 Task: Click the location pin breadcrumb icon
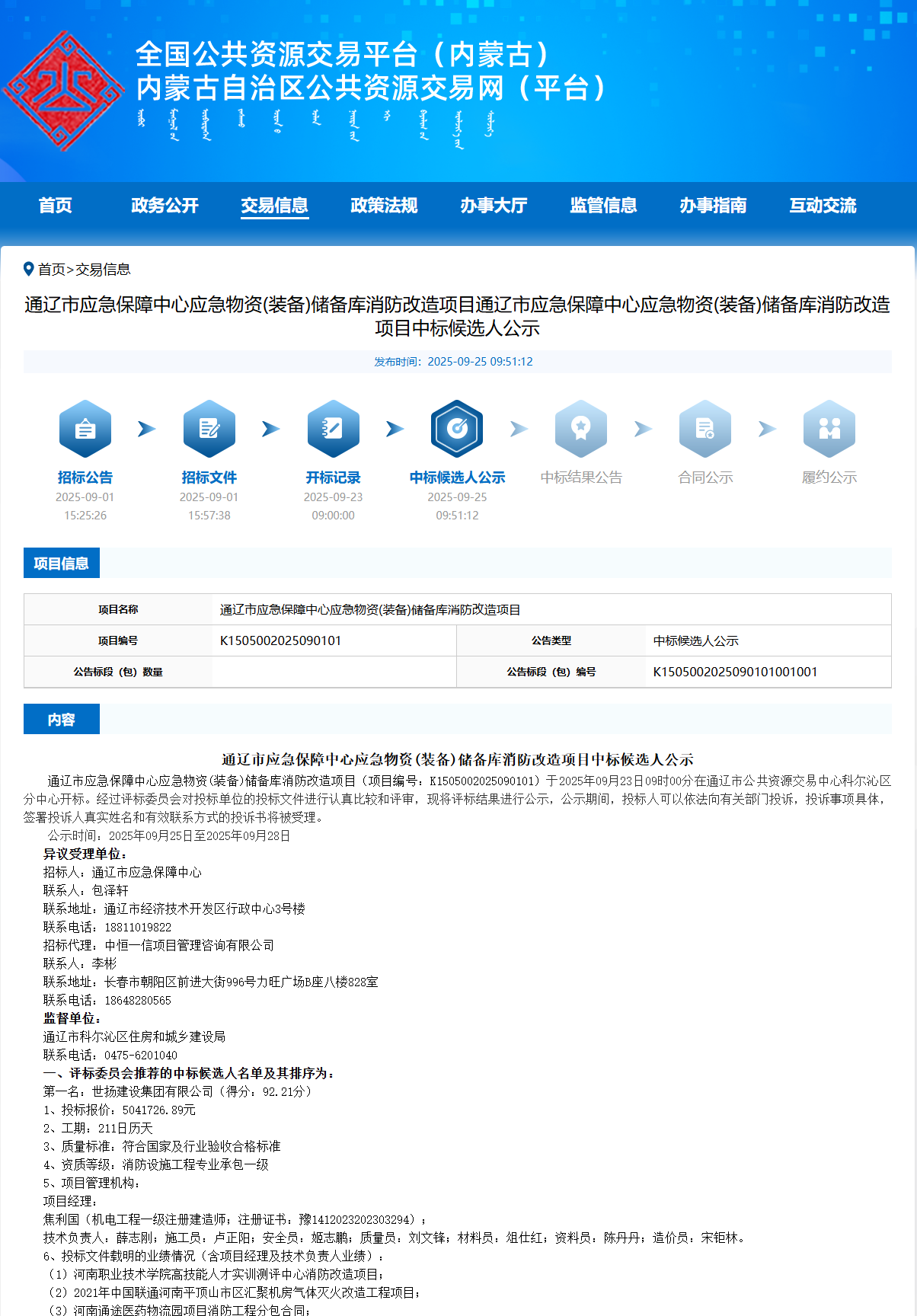point(29,269)
